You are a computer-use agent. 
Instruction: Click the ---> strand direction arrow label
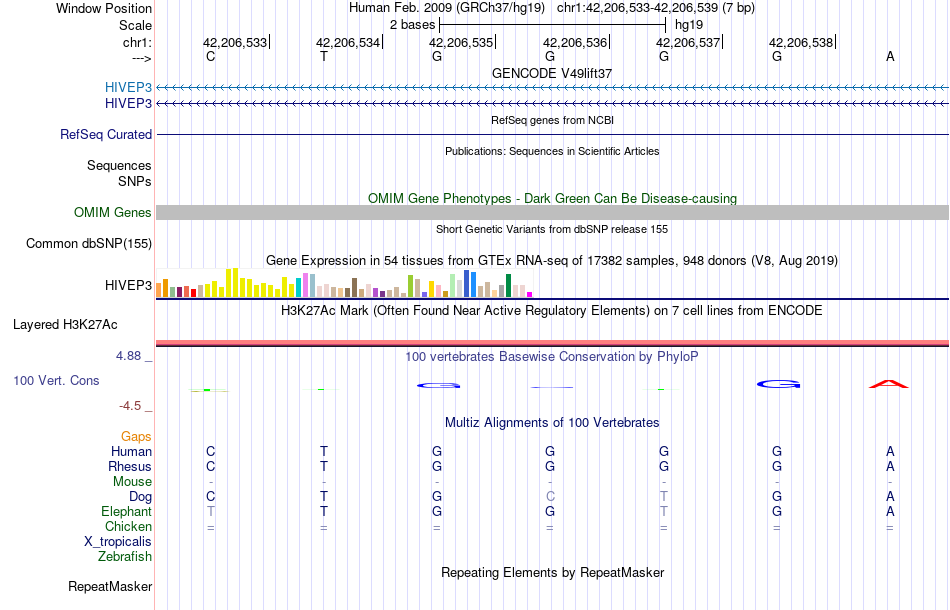pyautogui.click(x=141, y=58)
